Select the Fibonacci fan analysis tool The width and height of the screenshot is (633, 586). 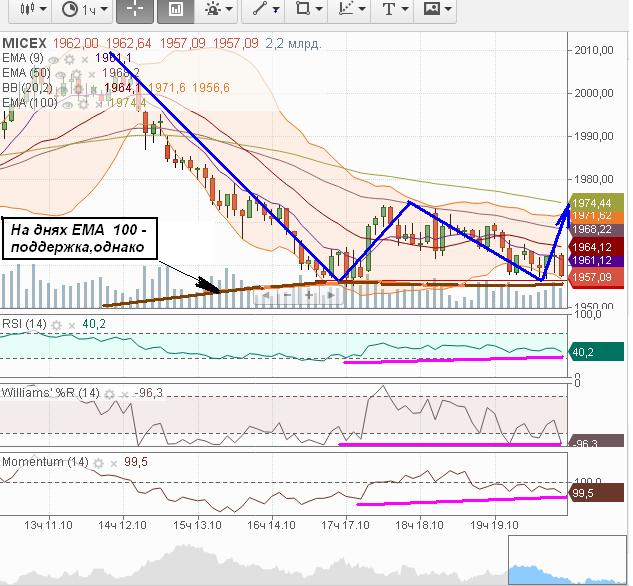click(x=346, y=9)
